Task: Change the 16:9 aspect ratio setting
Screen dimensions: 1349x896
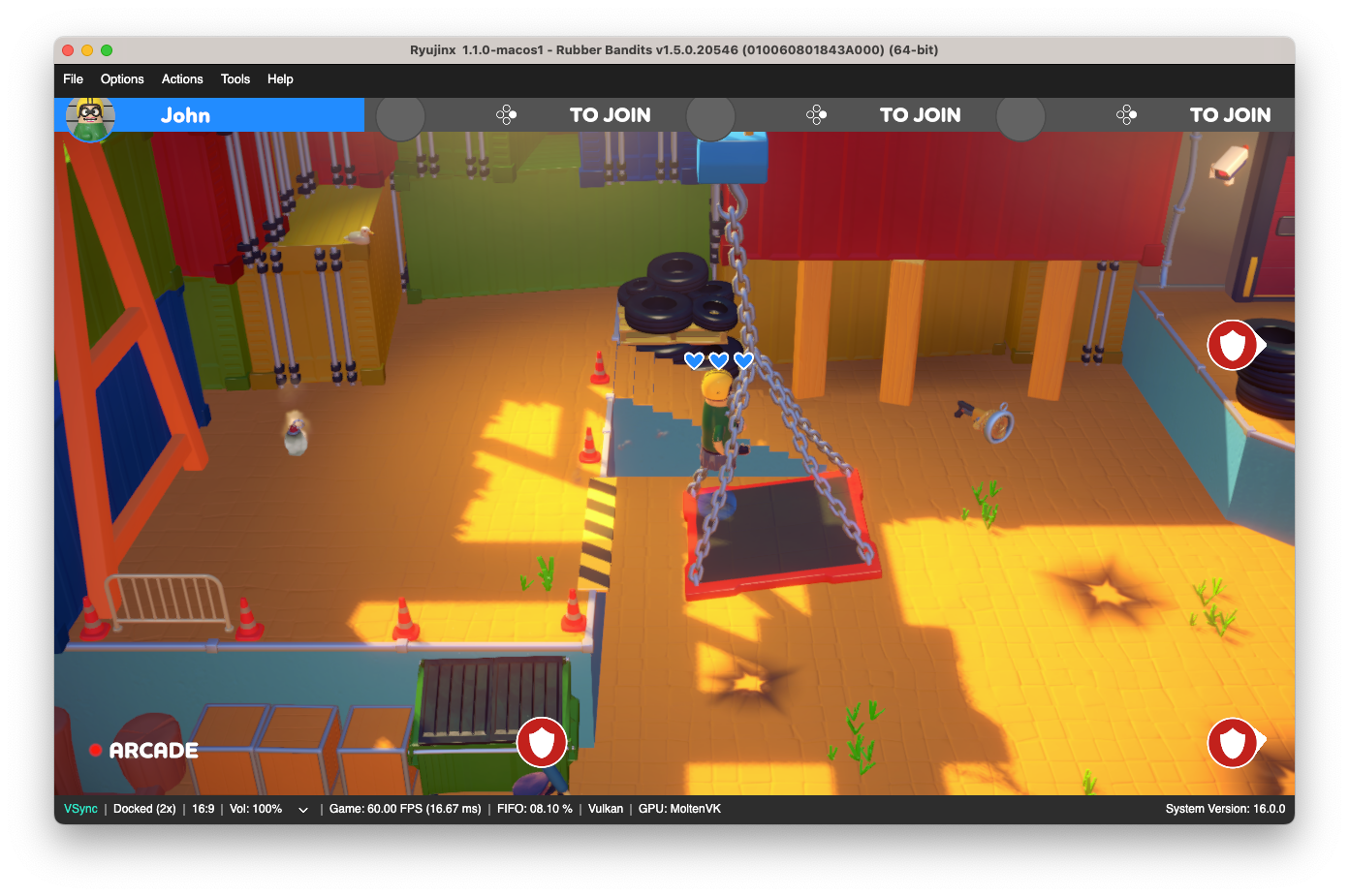Action: click(x=203, y=809)
